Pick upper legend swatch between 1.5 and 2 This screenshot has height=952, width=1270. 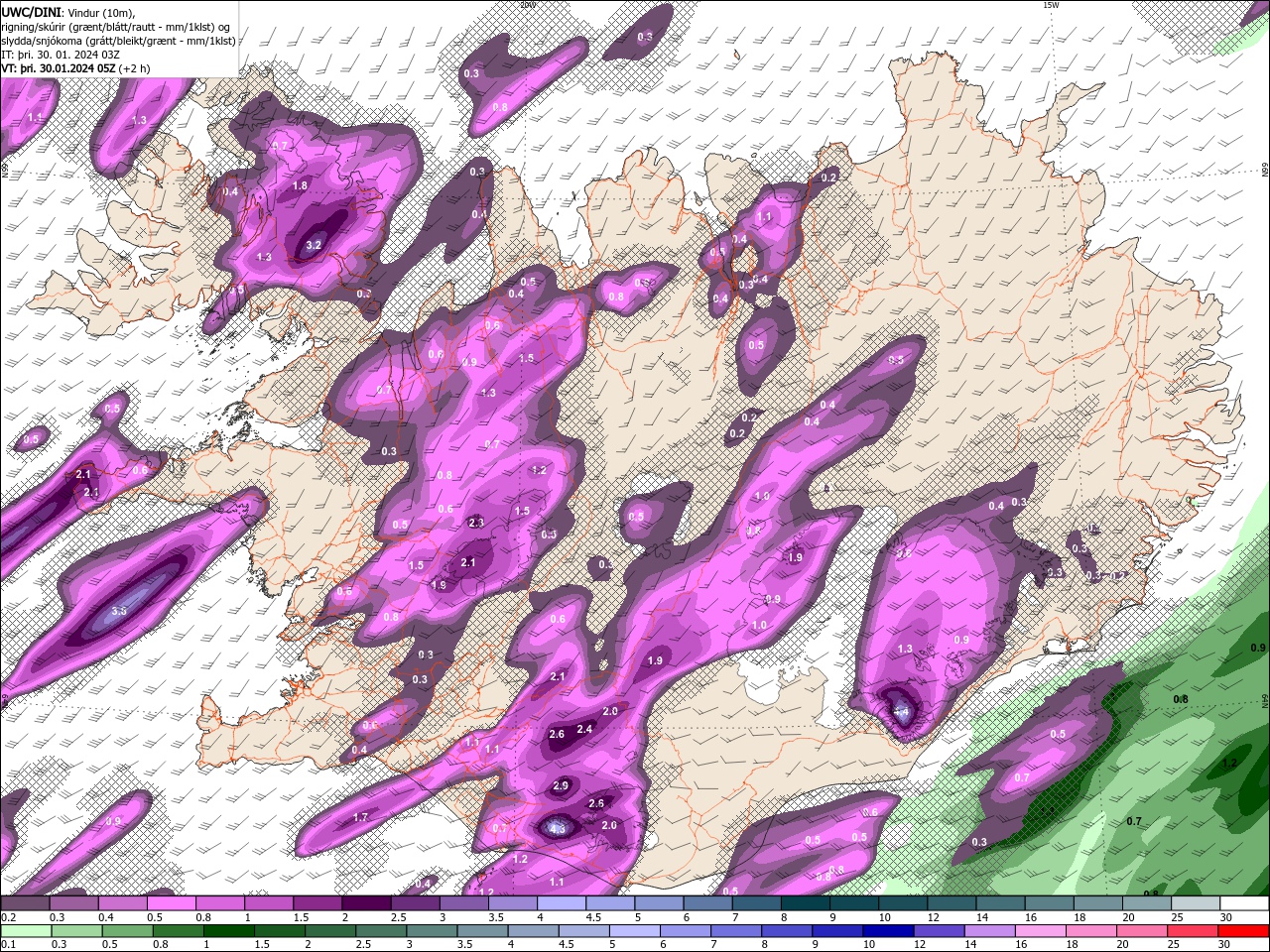pyautogui.click(x=317, y=903)
